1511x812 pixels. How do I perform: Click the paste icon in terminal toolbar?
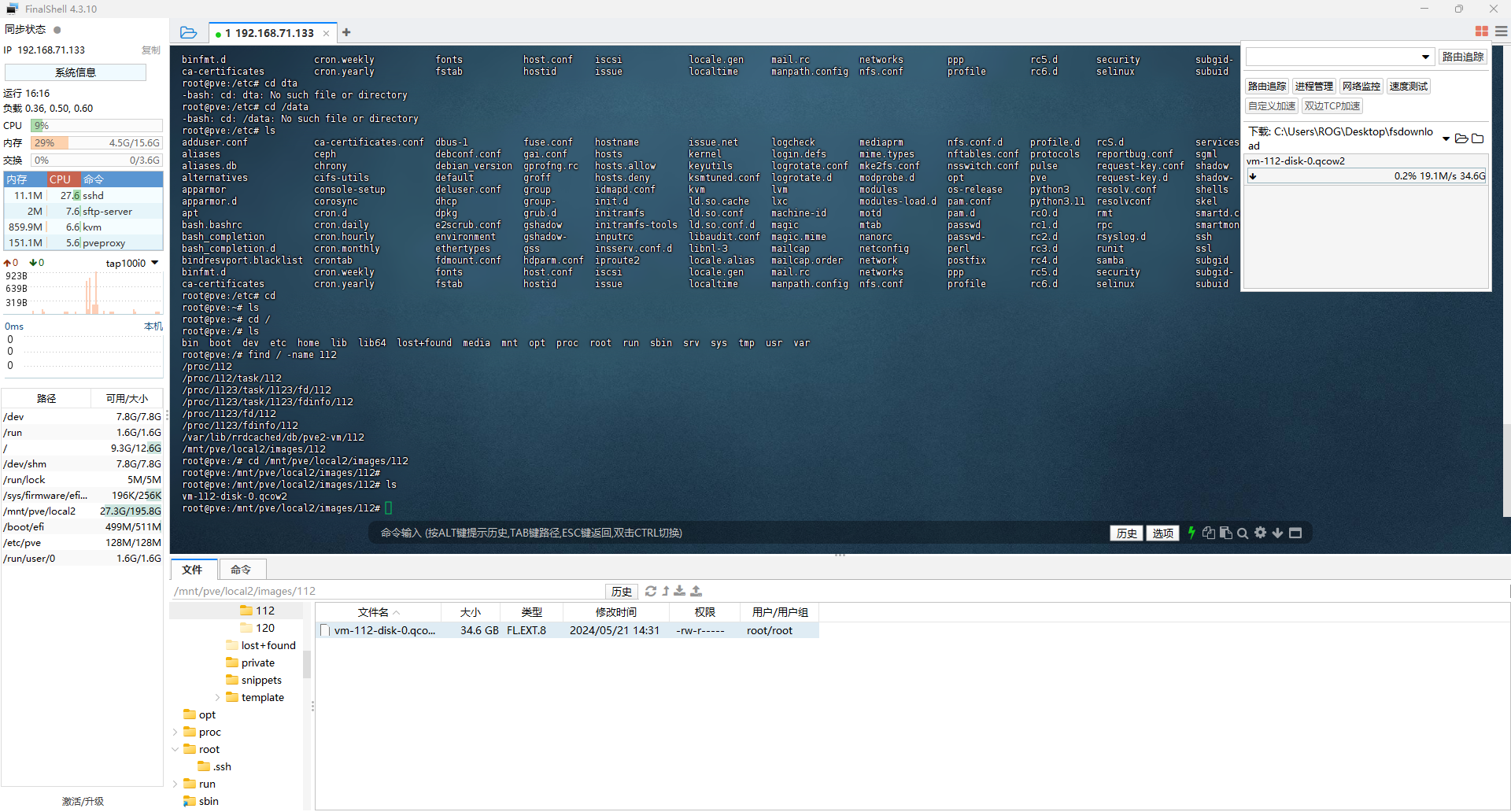click(x=1226, y=533)
